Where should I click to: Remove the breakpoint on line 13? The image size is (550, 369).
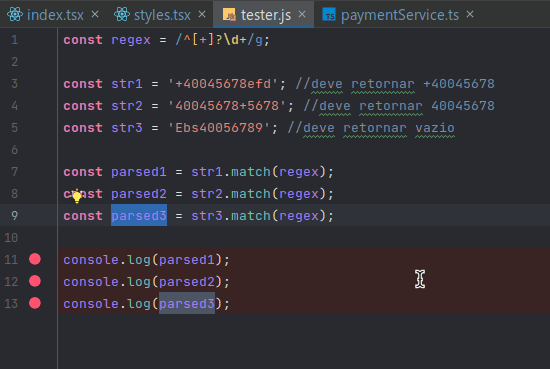click(x=35, y=303)
